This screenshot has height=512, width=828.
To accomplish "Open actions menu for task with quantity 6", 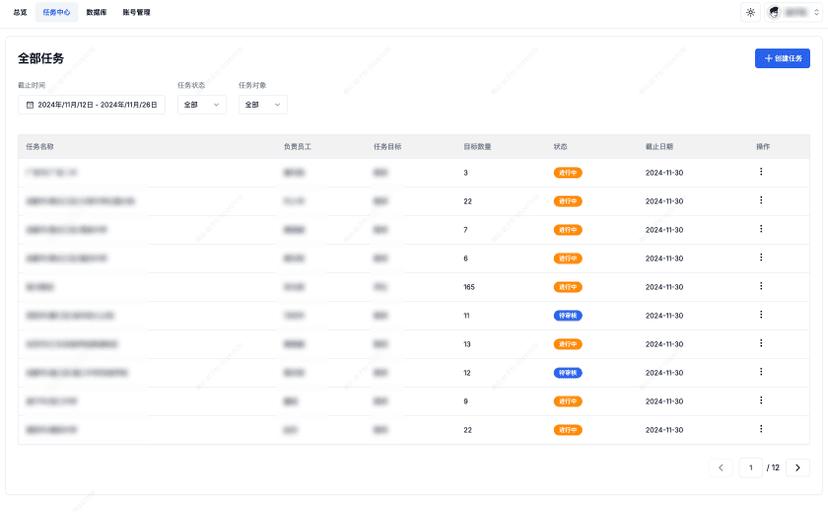I will (x=761, y=258).
